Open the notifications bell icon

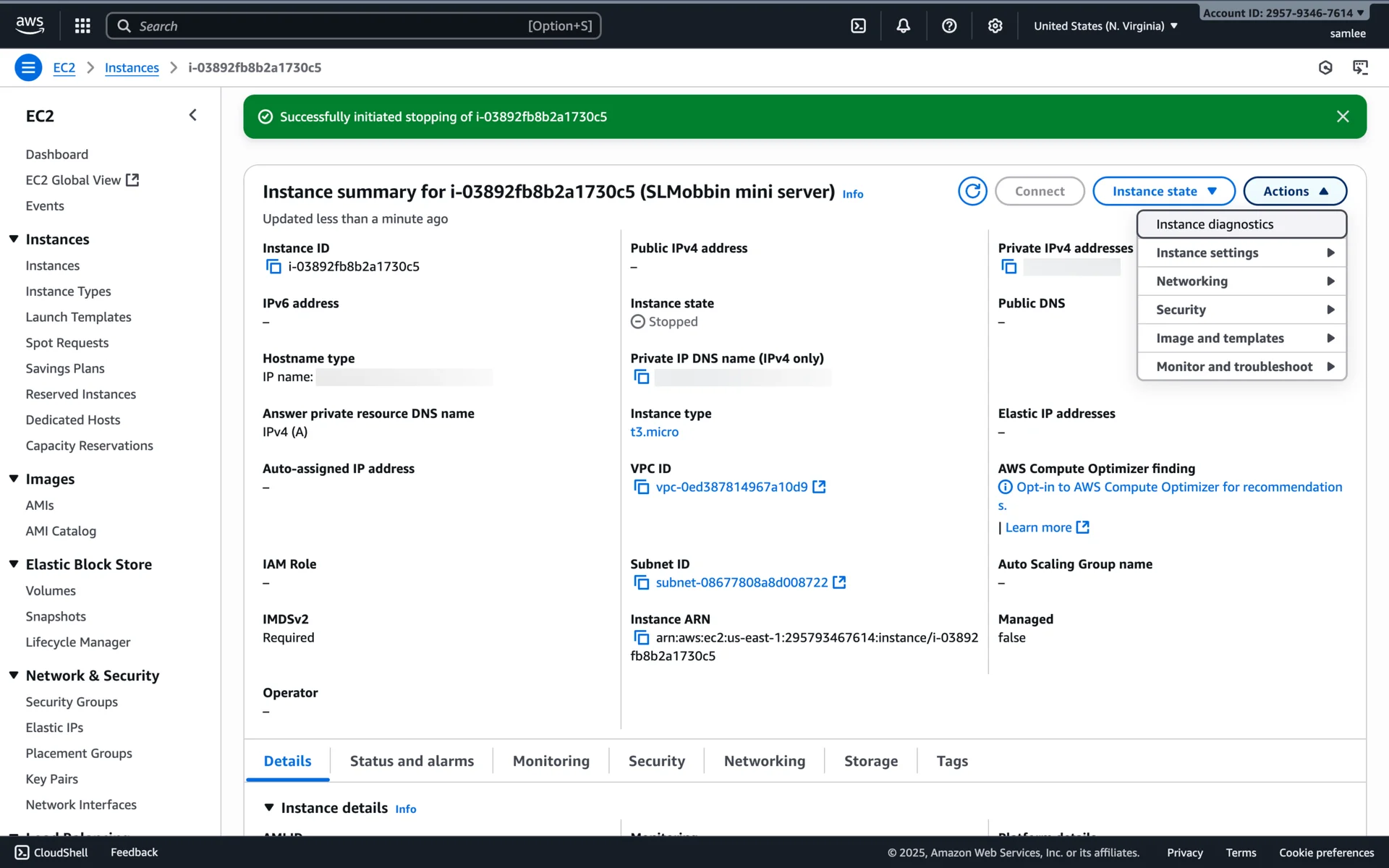click(903, 26)
